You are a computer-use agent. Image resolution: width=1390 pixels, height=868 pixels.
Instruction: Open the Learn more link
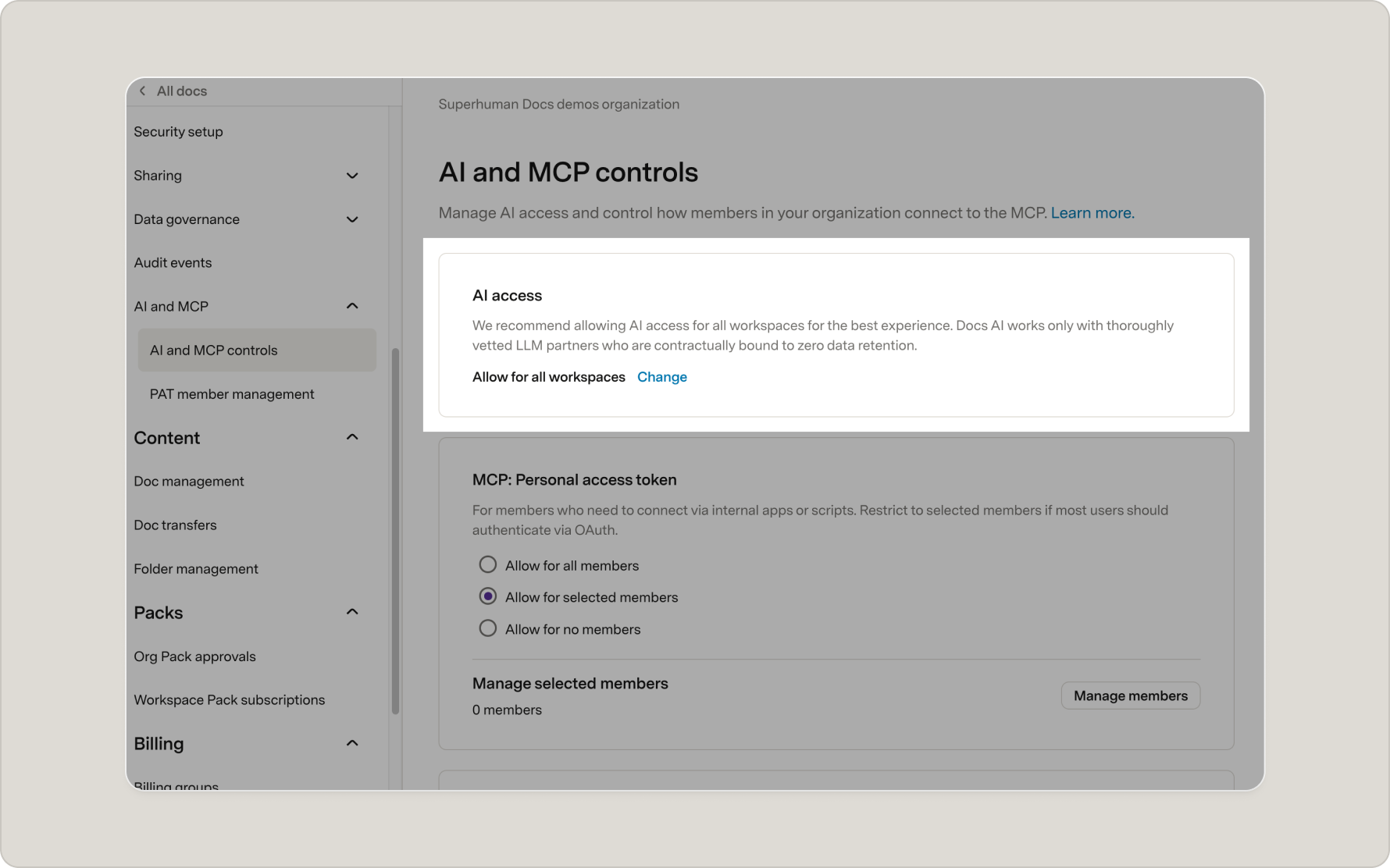click(x=1092, y=213)
